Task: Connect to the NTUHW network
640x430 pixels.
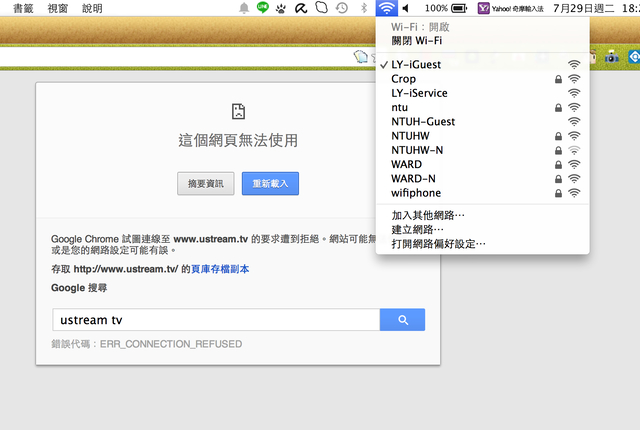Action: [482, 136]
